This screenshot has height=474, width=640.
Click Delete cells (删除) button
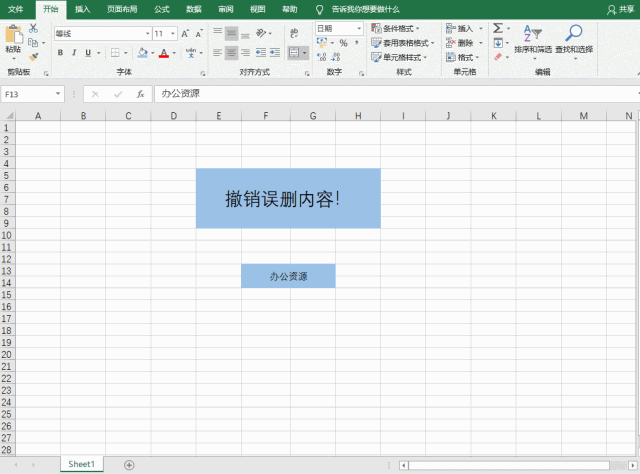pos(464,42)
